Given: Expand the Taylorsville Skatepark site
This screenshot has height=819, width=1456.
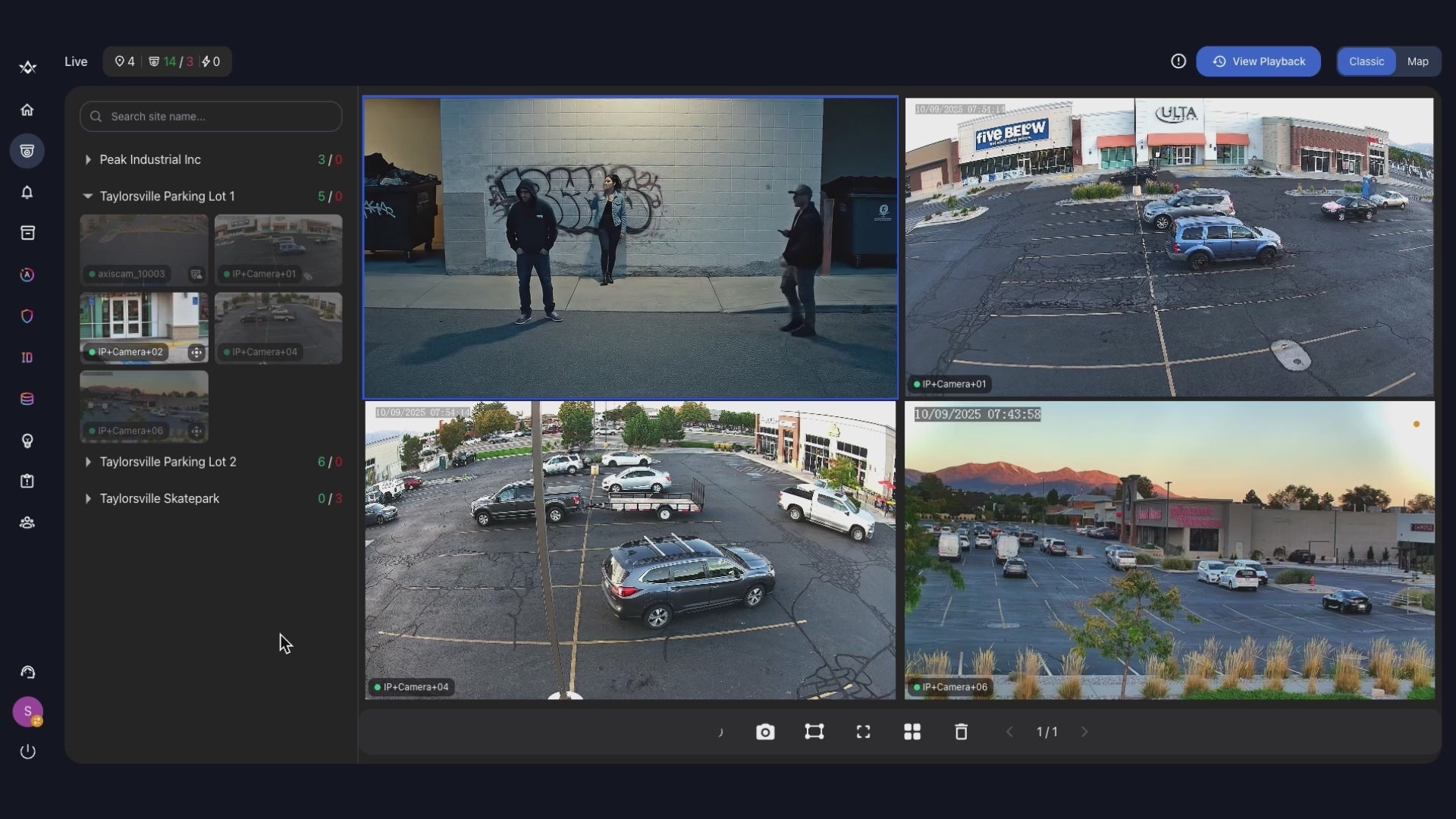Looking at the screenshot, I should pos(88,499).
